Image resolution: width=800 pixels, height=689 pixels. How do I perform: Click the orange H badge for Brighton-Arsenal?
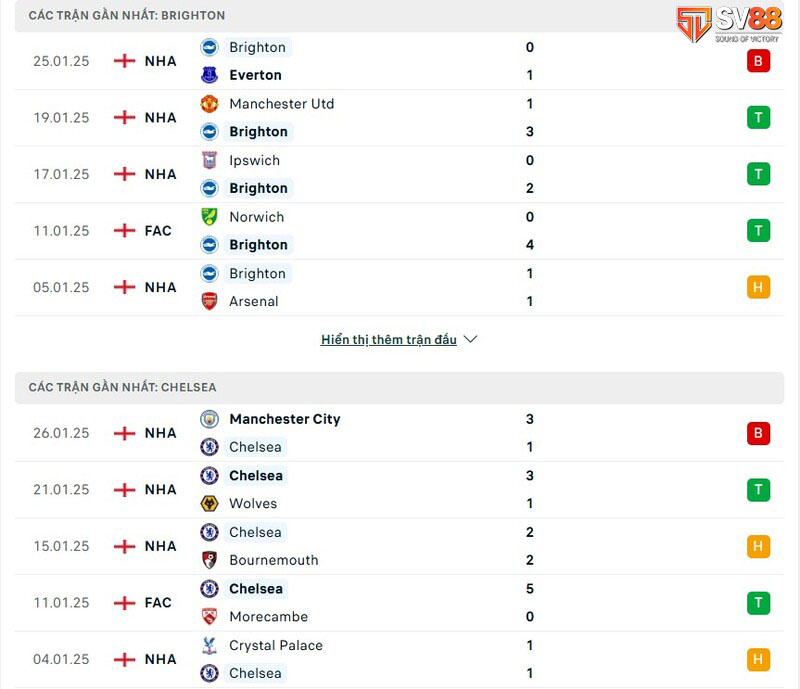[x=758, y=288]
